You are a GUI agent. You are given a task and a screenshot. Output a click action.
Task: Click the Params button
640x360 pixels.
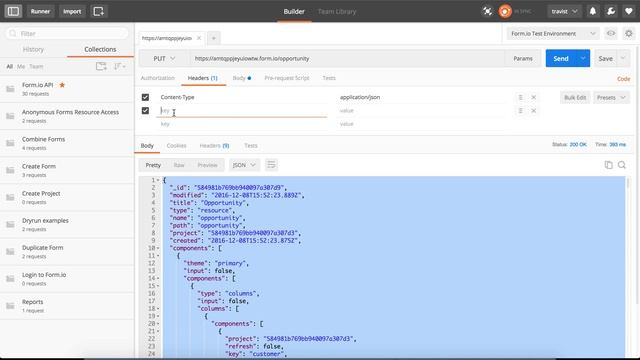[523, 58]
